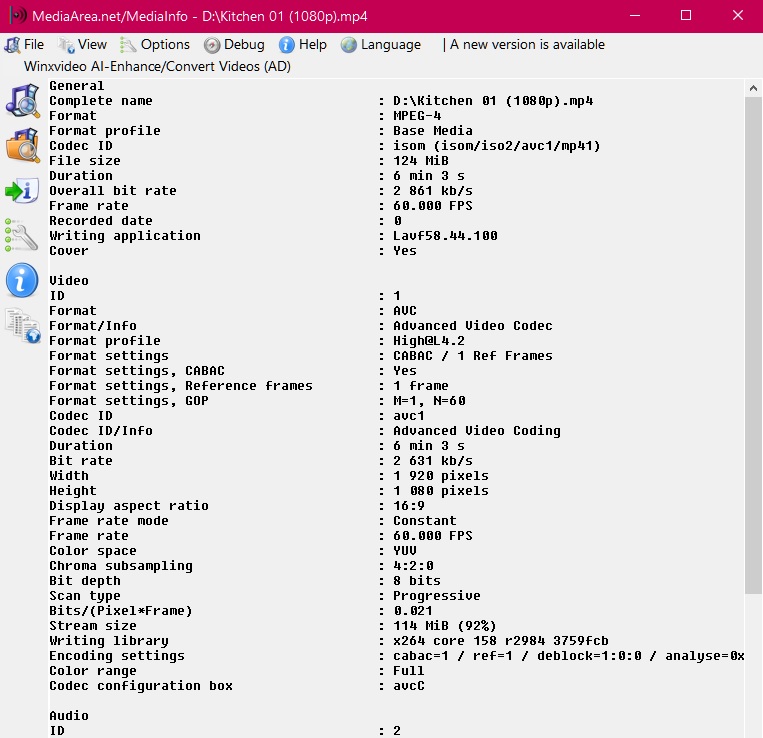Click value 'Advanced Video Codec'
The width and height of the screenshot is (763, 738).
[472, 326]
